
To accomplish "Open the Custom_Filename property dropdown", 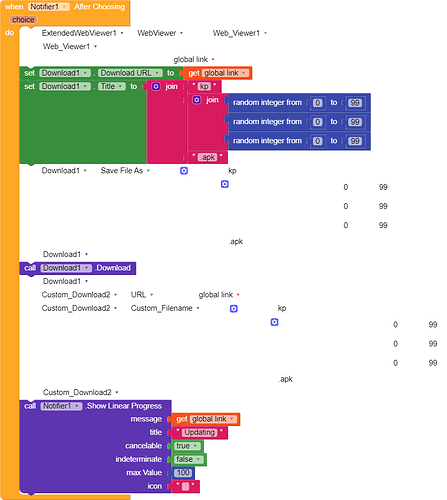I will pyautogui.click(x=165, y=308).
